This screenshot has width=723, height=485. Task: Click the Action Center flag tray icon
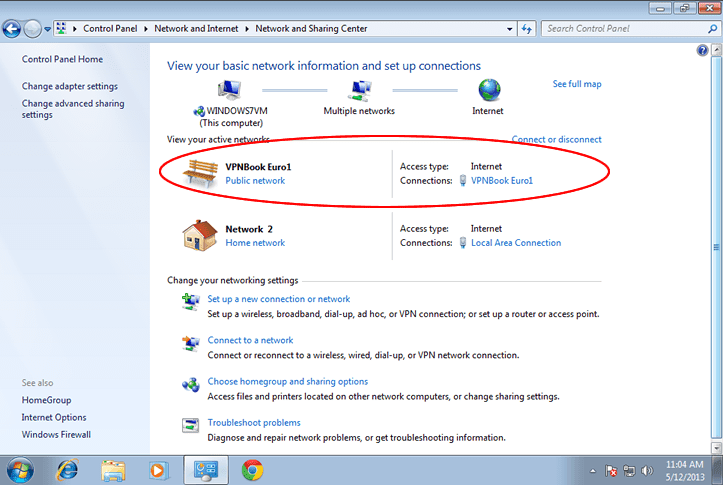[611, 471]
